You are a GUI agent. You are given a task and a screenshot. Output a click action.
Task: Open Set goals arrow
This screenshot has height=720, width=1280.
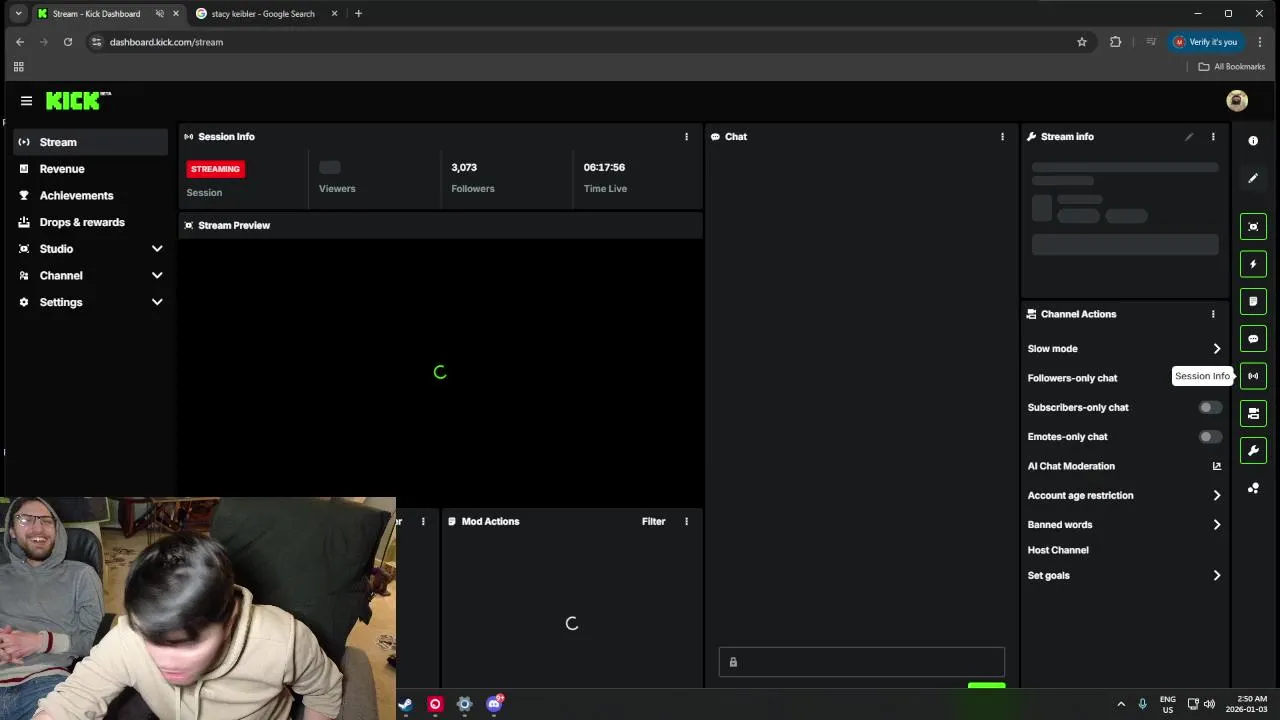click(x=1217, y=576)
